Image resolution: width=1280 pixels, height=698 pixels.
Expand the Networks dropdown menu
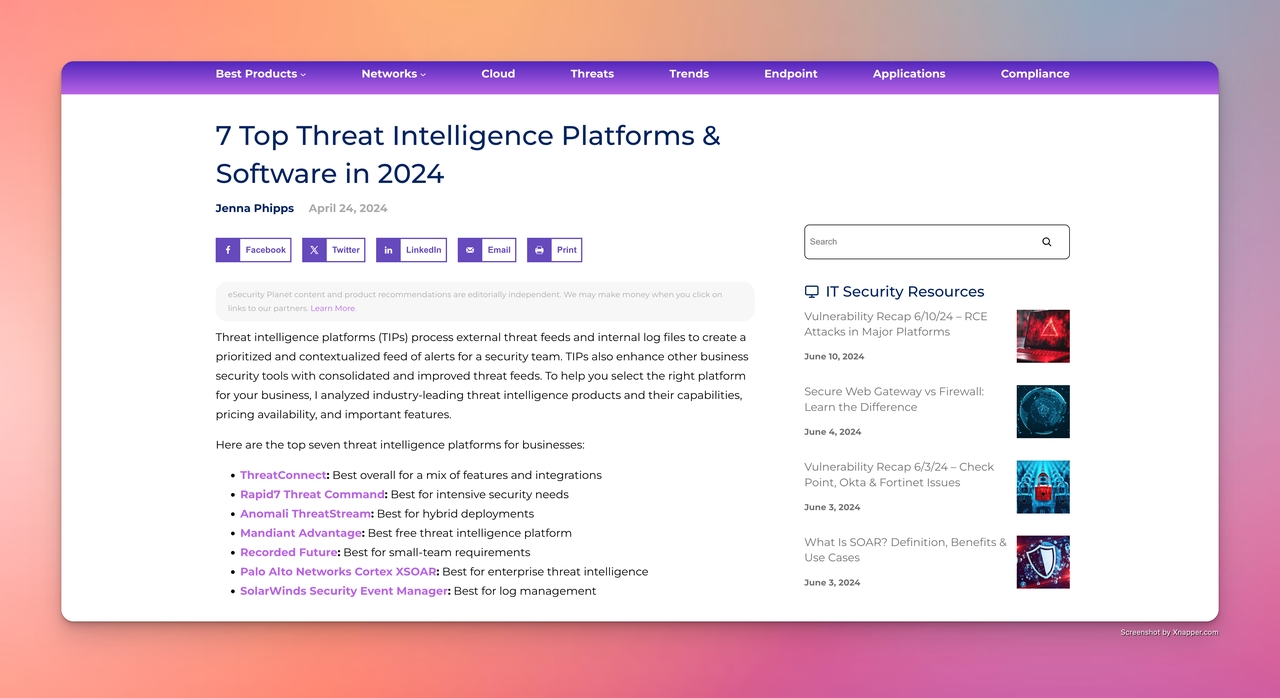coord(393,74)
